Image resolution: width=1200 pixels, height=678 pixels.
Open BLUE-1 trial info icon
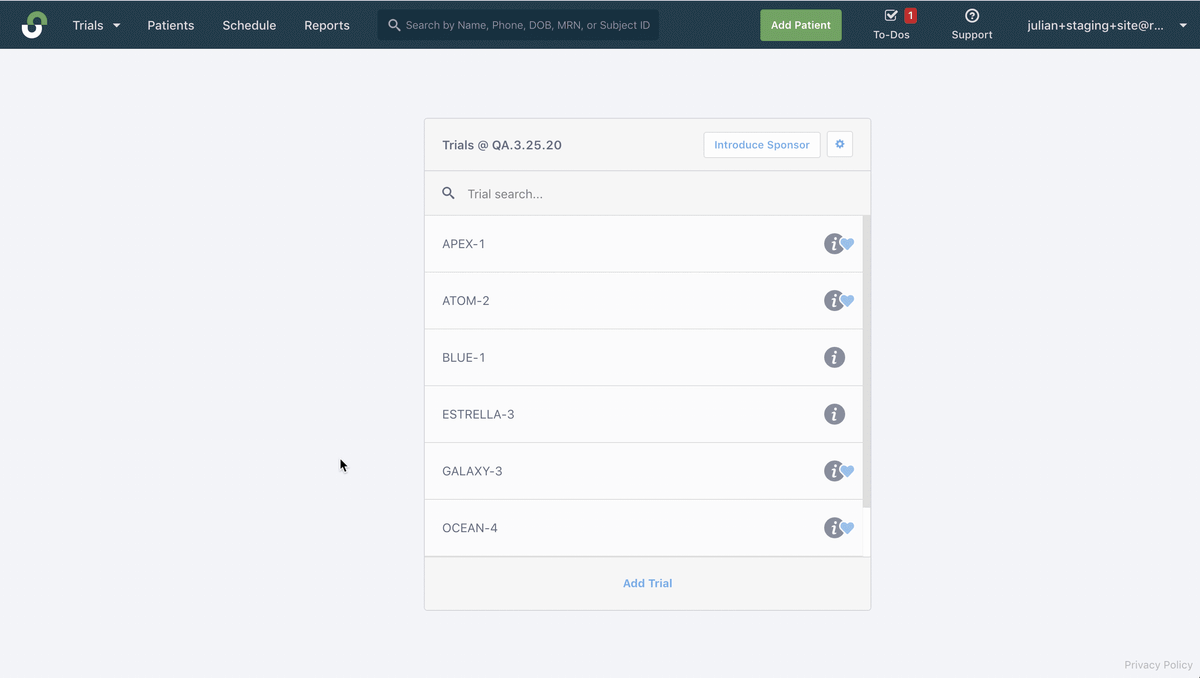tap(834, 357)
